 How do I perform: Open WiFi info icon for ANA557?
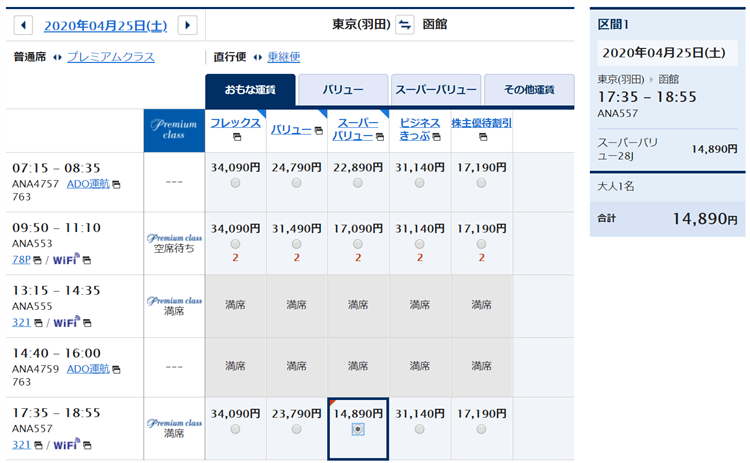(86, 445)
